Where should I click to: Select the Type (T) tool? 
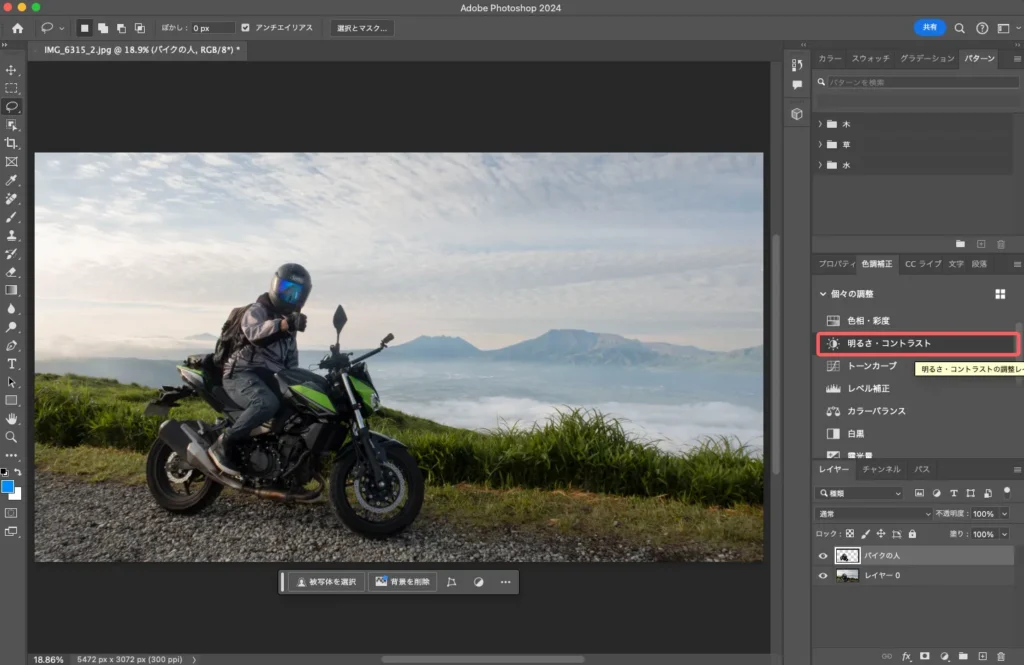[12, 364]
